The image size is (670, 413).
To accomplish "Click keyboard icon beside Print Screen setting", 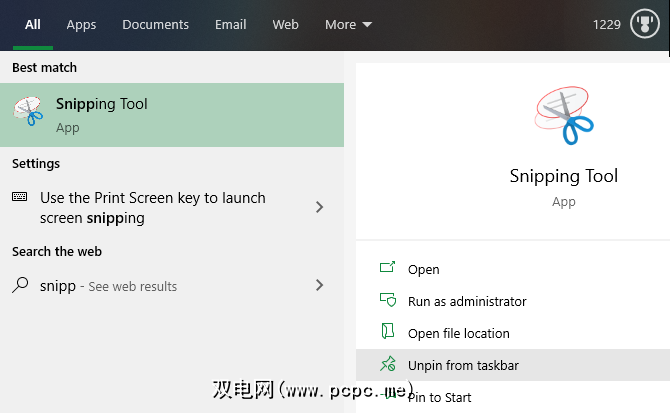I will click(20, 196).
